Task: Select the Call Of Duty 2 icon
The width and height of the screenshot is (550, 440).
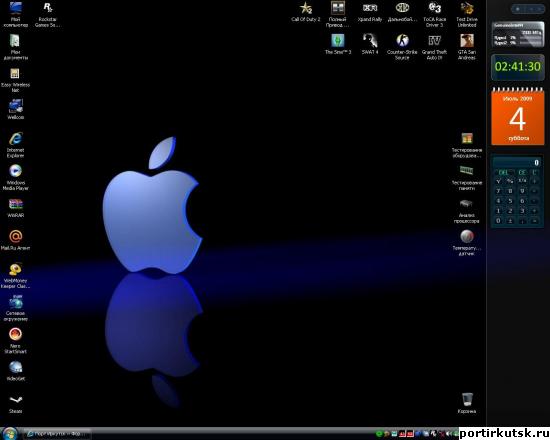Action: tap(306, 12)
